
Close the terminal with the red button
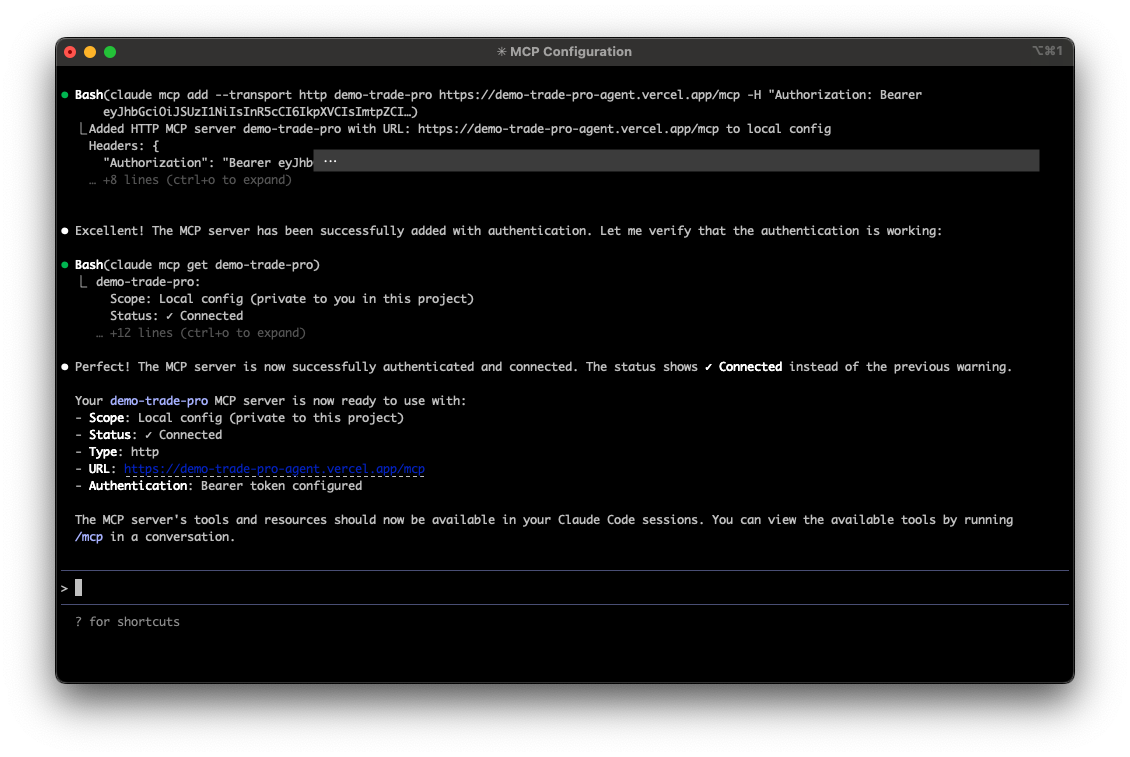(x=70, y=52)
